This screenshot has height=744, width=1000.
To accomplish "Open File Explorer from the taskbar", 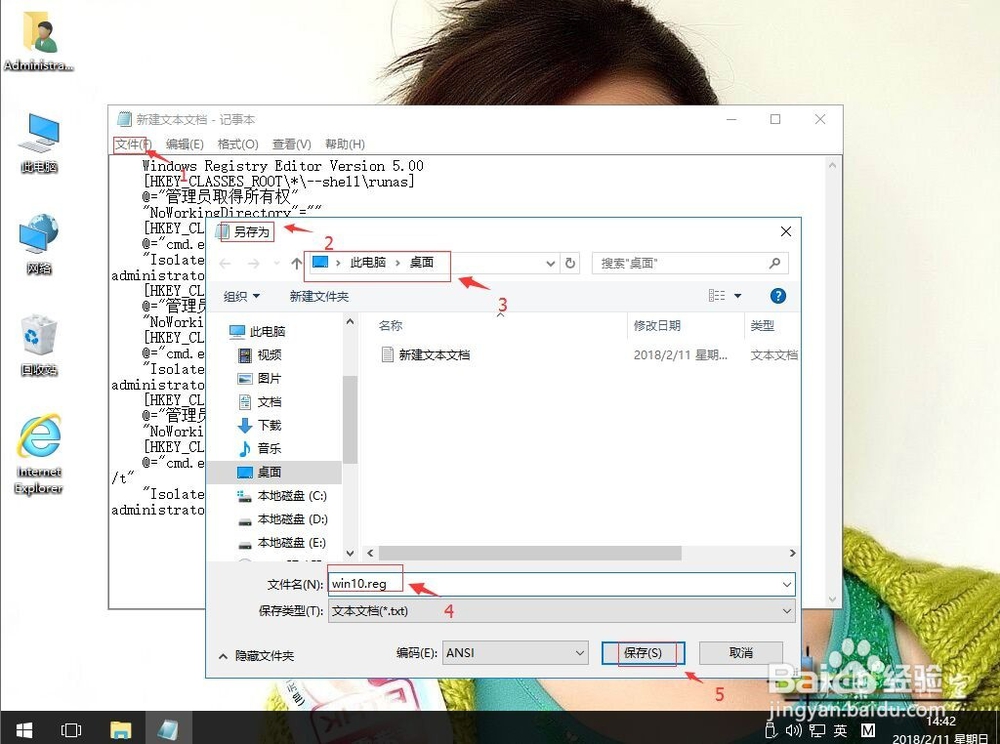I will pos(121,729).
